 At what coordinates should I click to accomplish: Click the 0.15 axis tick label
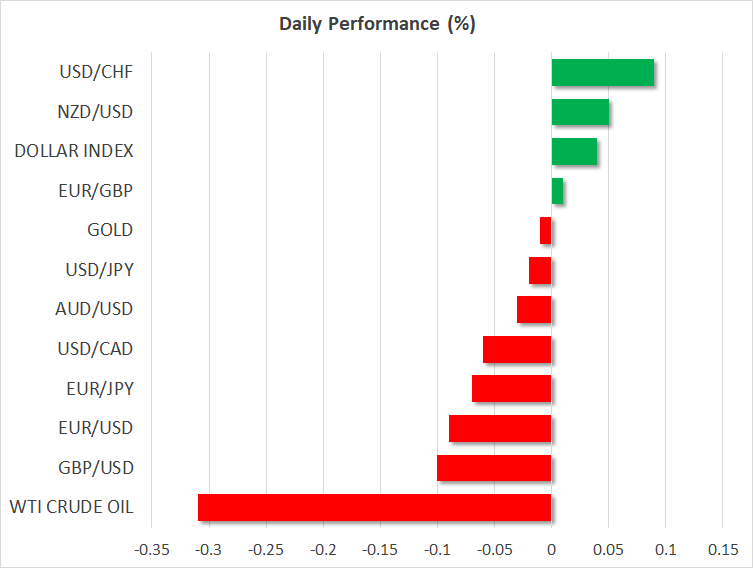(x=723, y=550)
